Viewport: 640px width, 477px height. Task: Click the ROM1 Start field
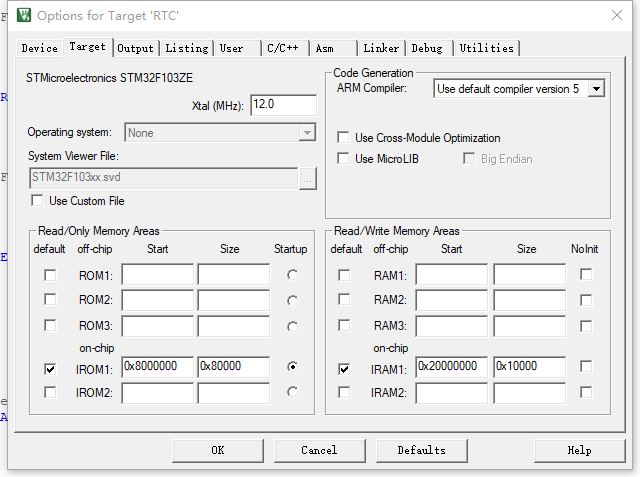[158, 274]
